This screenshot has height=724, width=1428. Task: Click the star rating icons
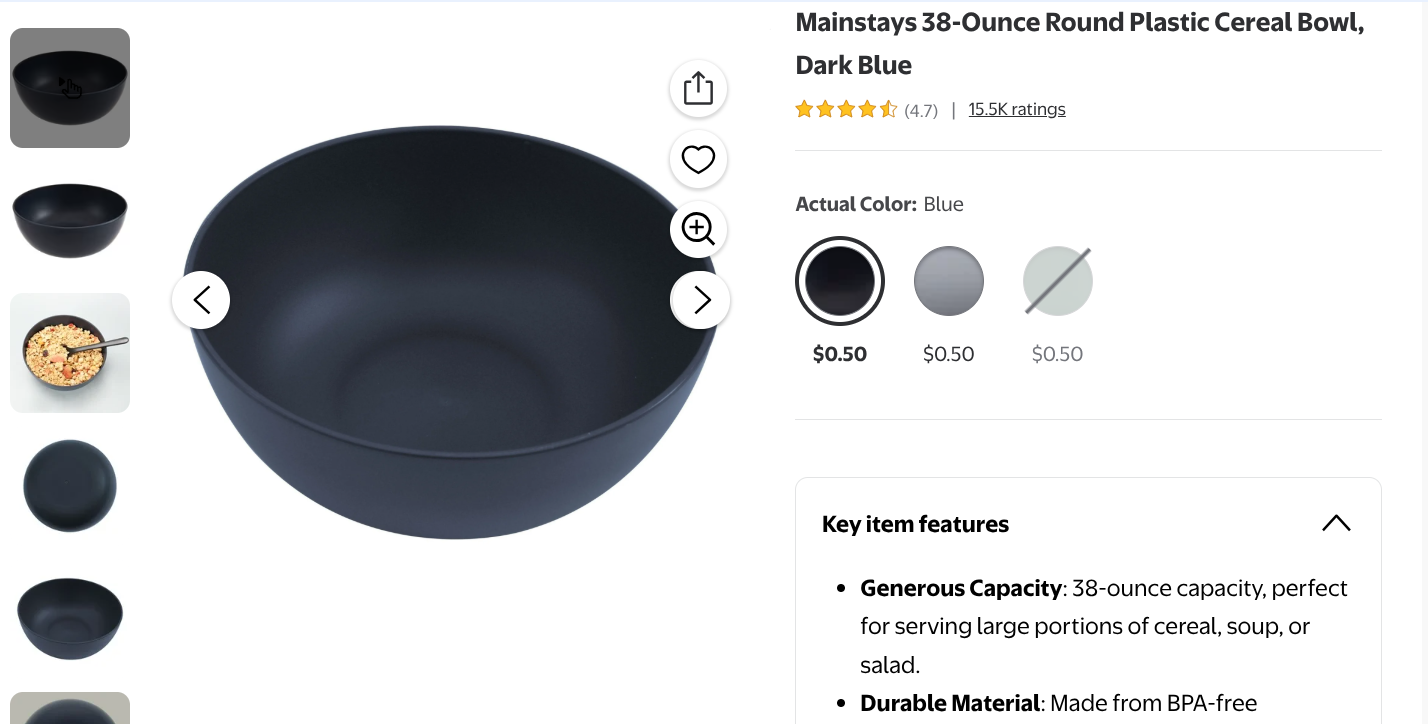pos(846,110)
